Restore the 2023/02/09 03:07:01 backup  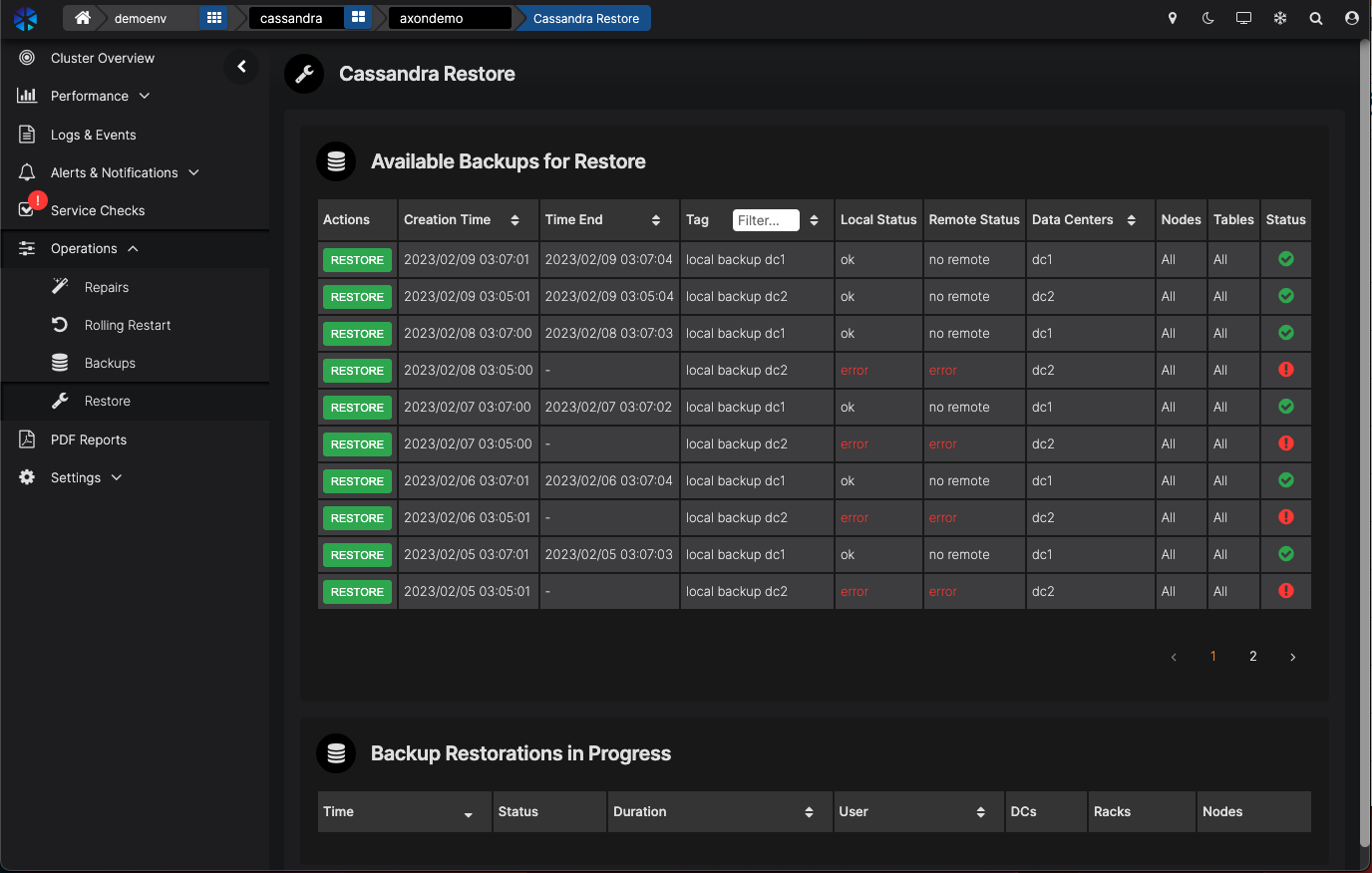(357, 260)
